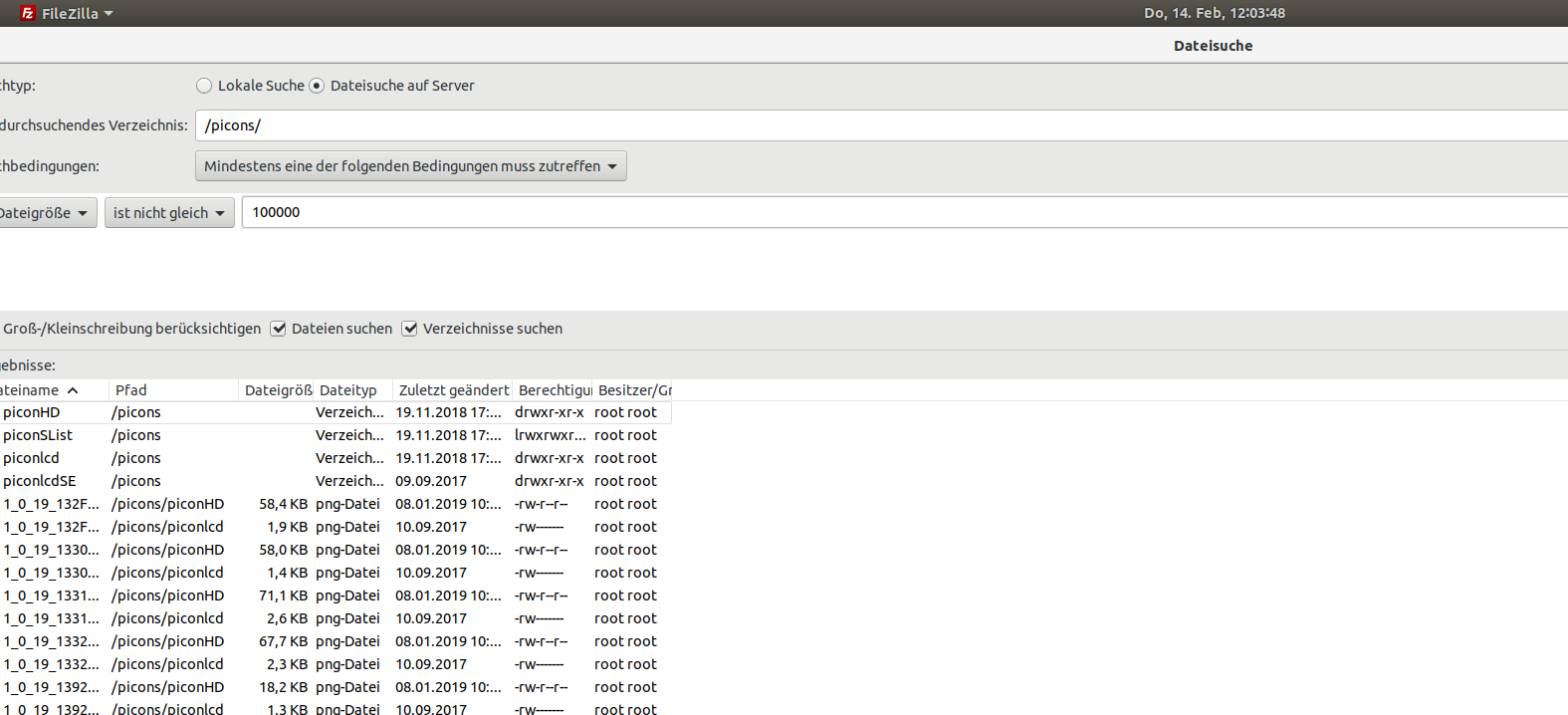The height and width of the screenshot is (715, 1568).
Task: Select the piconHD directory result row
Action: pyautogui.click(x=32, y=412)
